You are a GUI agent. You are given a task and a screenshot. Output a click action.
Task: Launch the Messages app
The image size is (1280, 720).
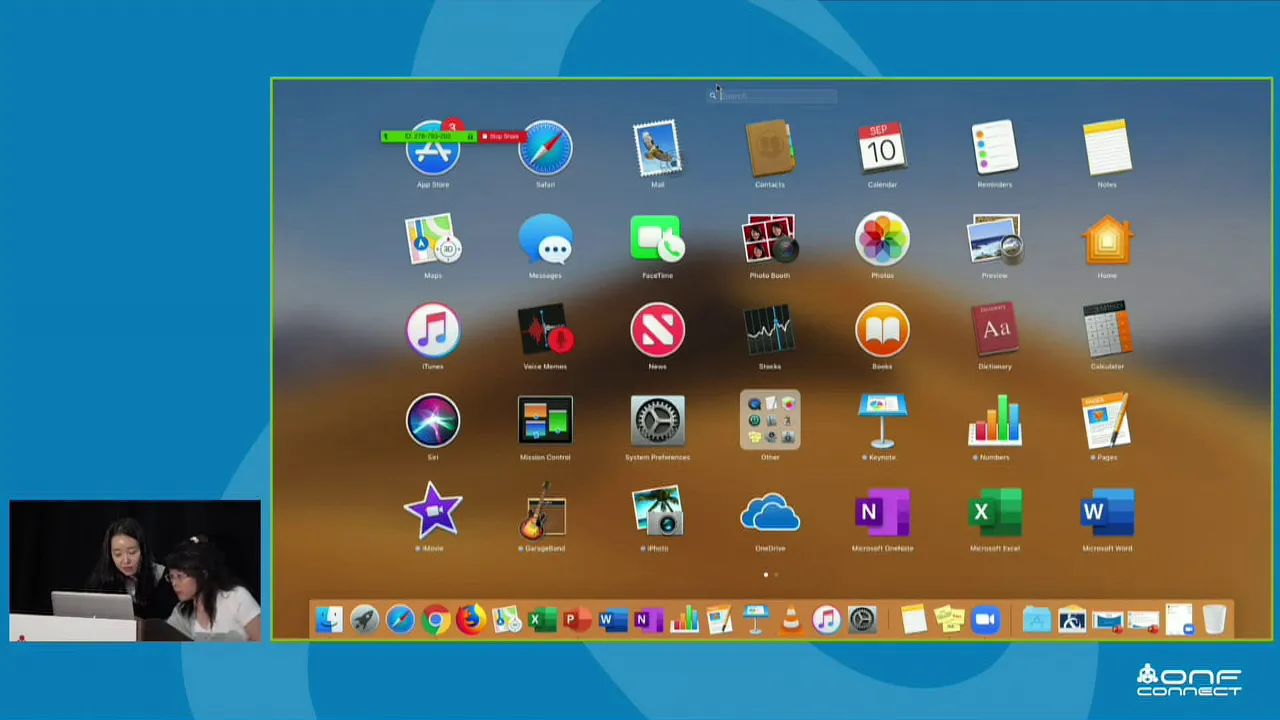[x=545, y=240]
